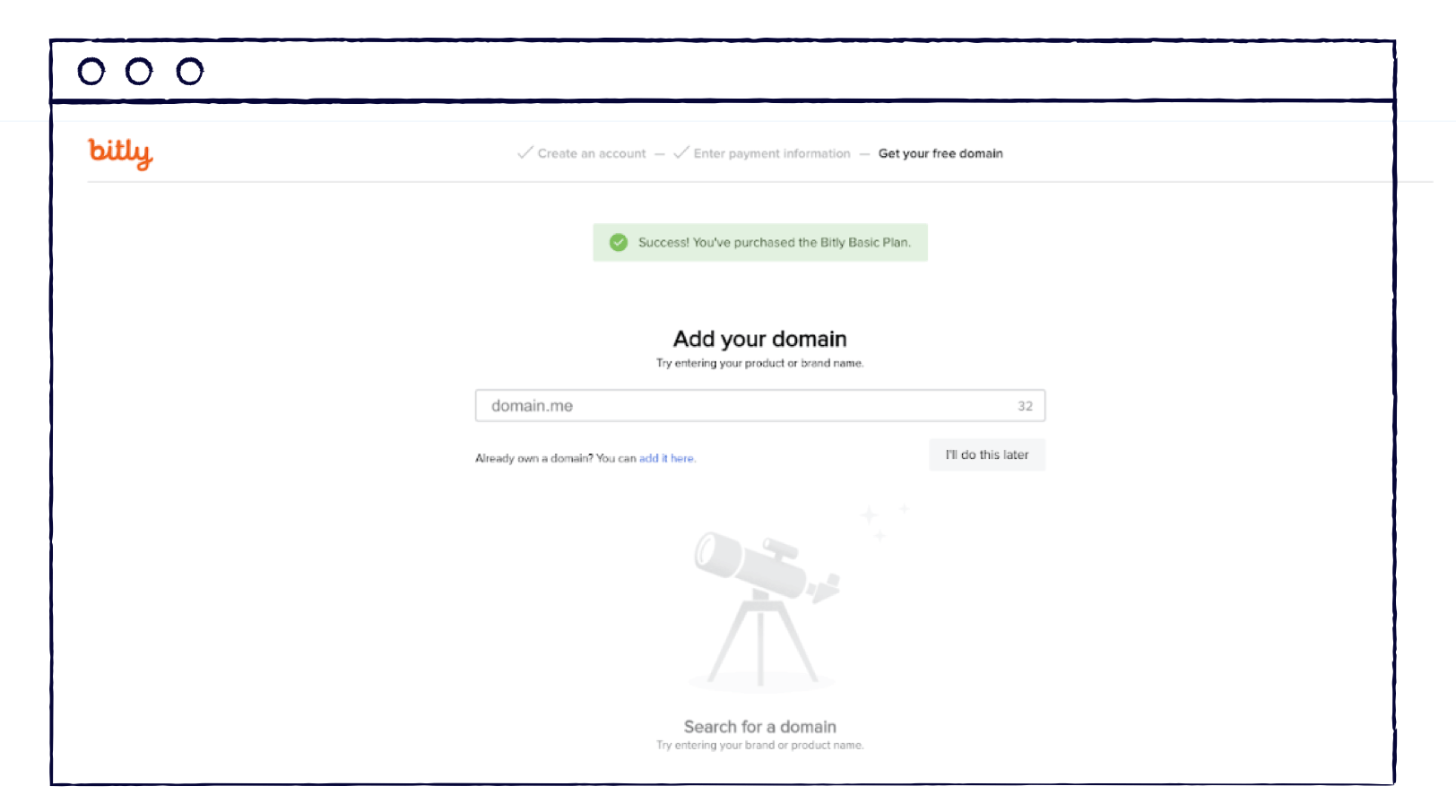Select the Enter payment information step
The height and width of the screenshot is (812, 1456).
click(772, 153)
